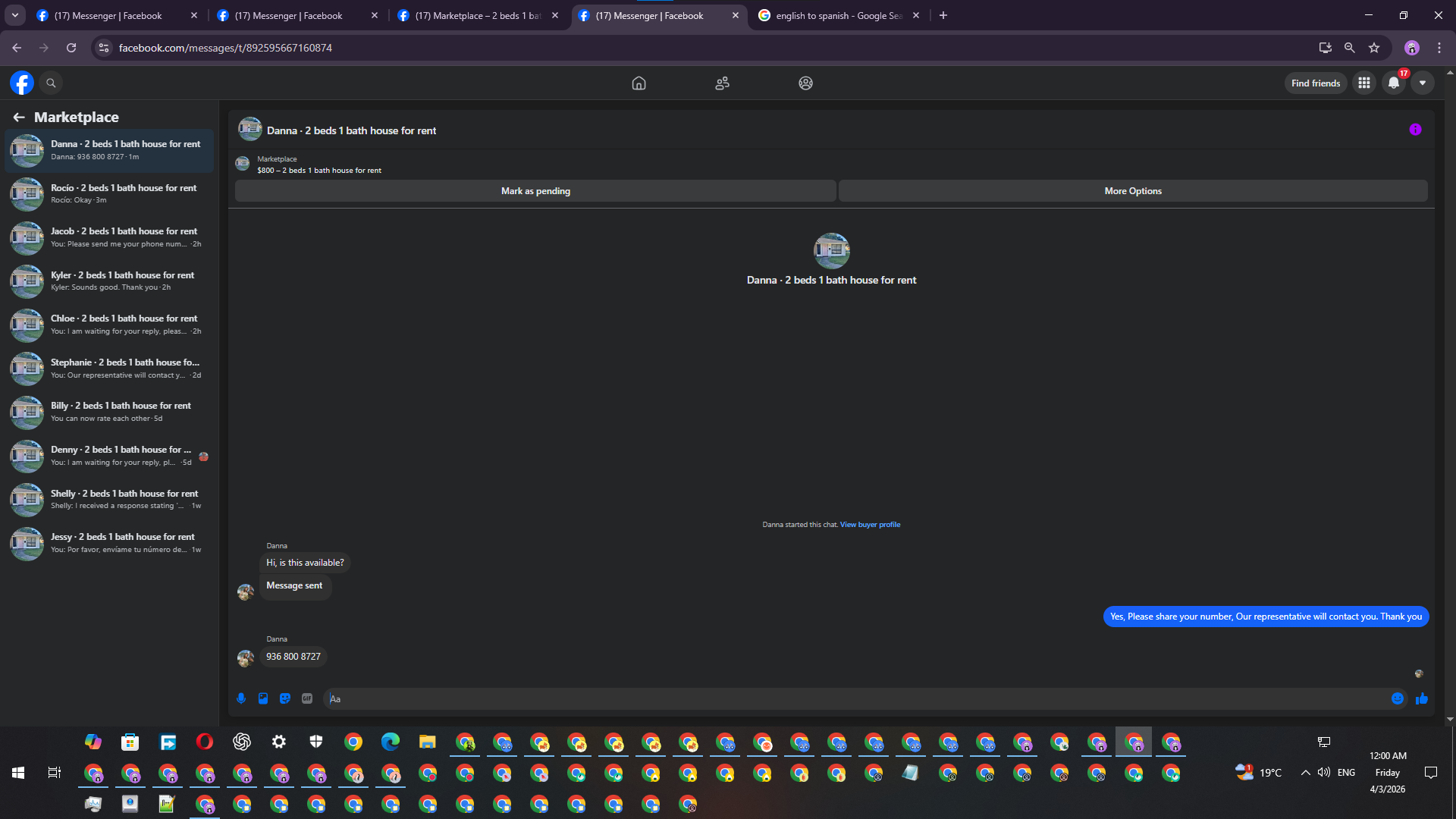Go to the Facebook Home feed icon

[x=639, y=83]
